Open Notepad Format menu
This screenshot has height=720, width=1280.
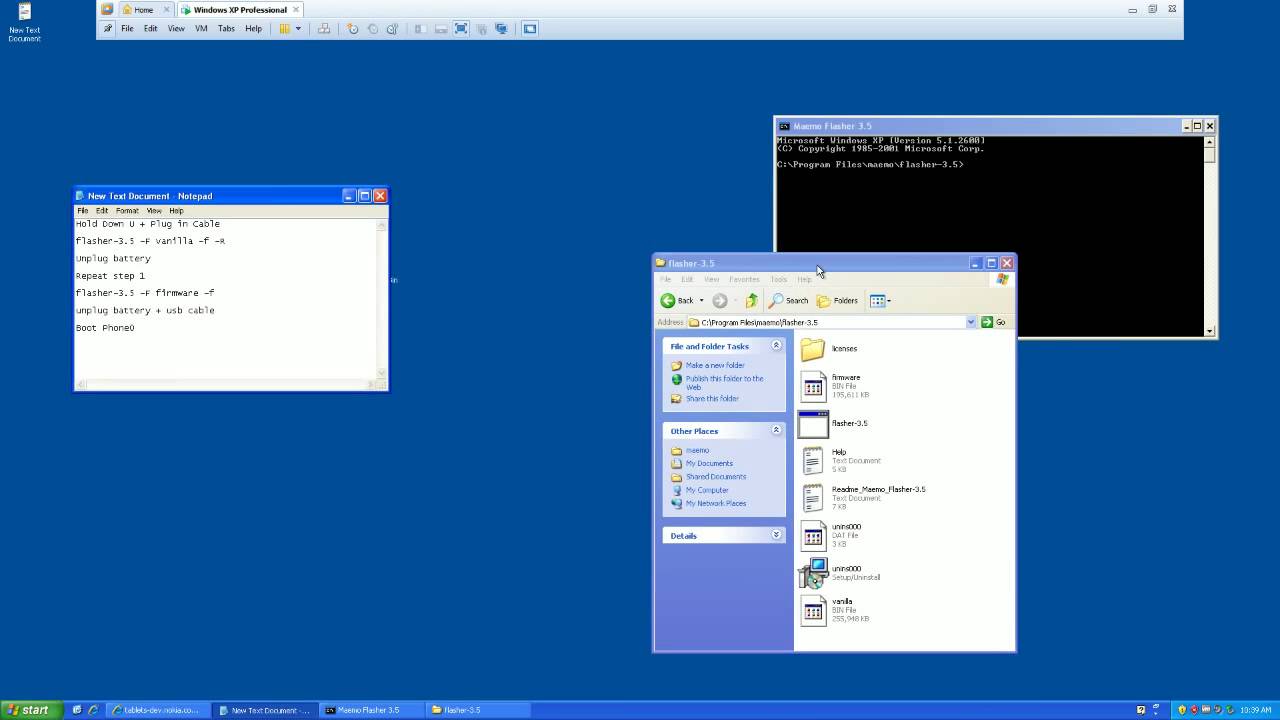[x=127, y=211]
